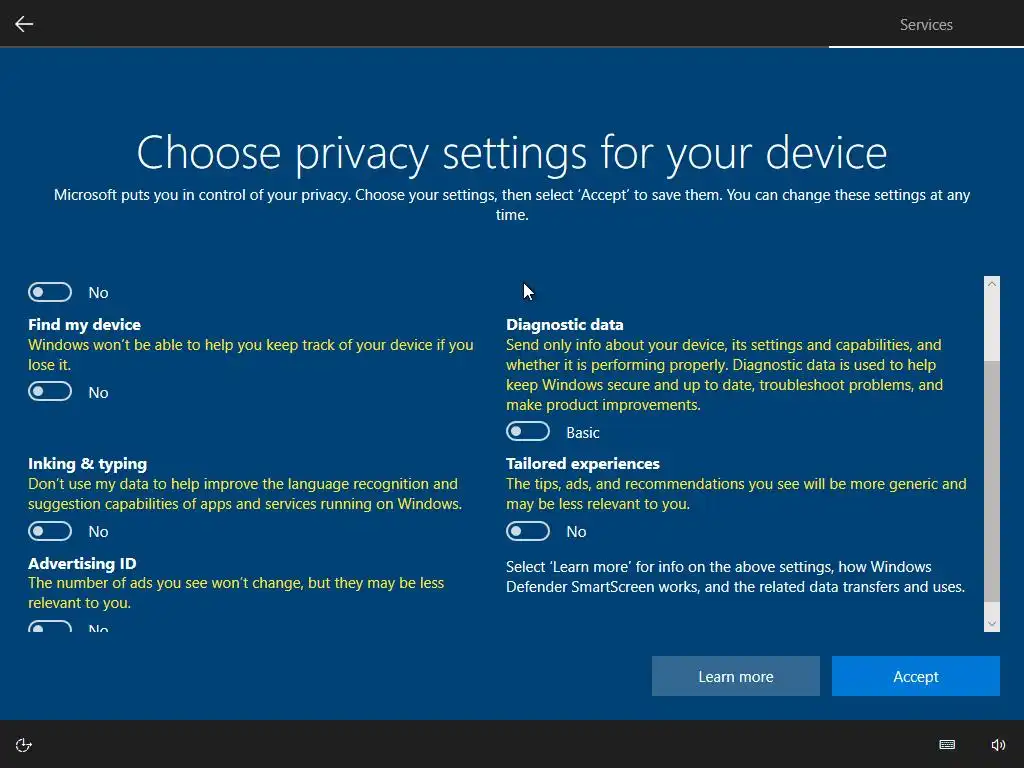Click the vertical scrollbar thumb

[x=991, y=480]
